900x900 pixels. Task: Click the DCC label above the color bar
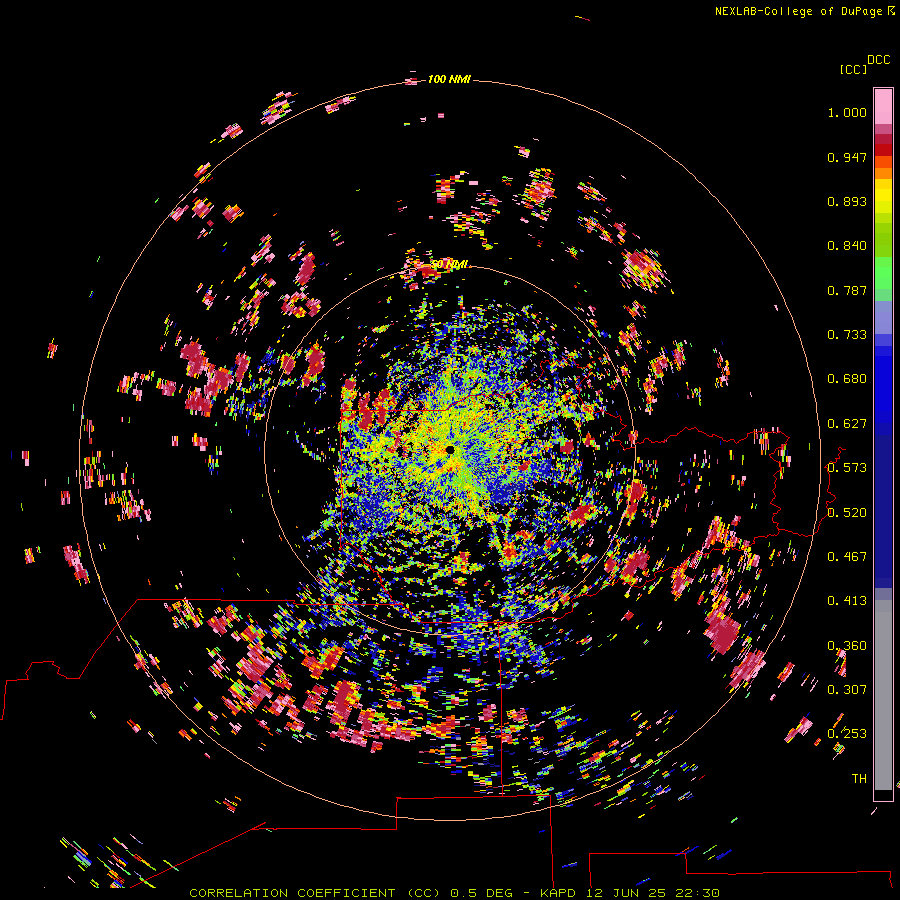[x=878, y=60]
